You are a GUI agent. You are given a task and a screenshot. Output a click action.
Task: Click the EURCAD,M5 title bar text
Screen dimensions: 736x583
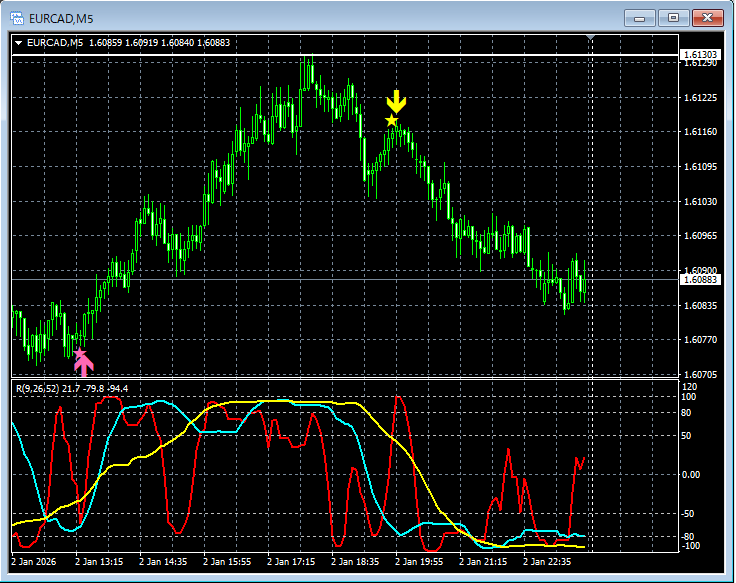coord(61,19)
